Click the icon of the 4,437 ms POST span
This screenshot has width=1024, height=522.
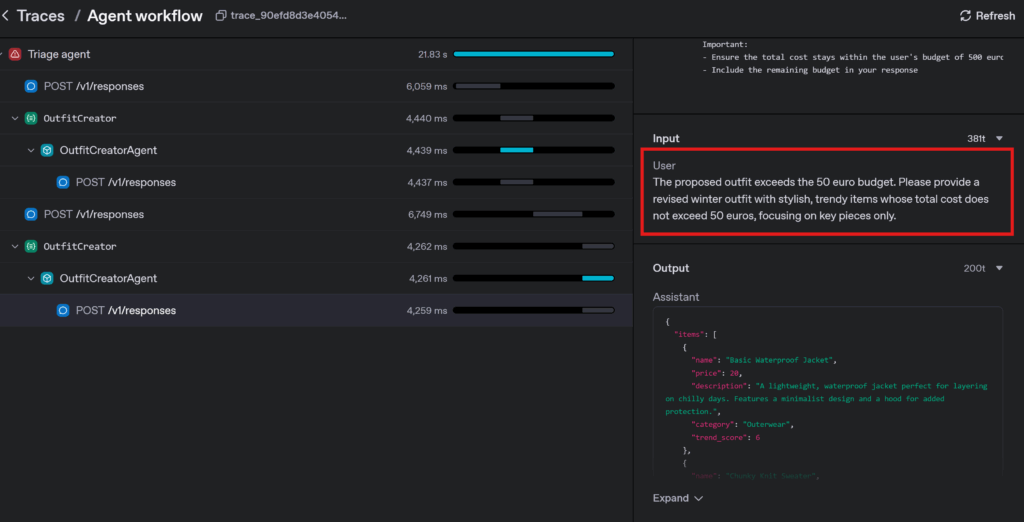63,182
